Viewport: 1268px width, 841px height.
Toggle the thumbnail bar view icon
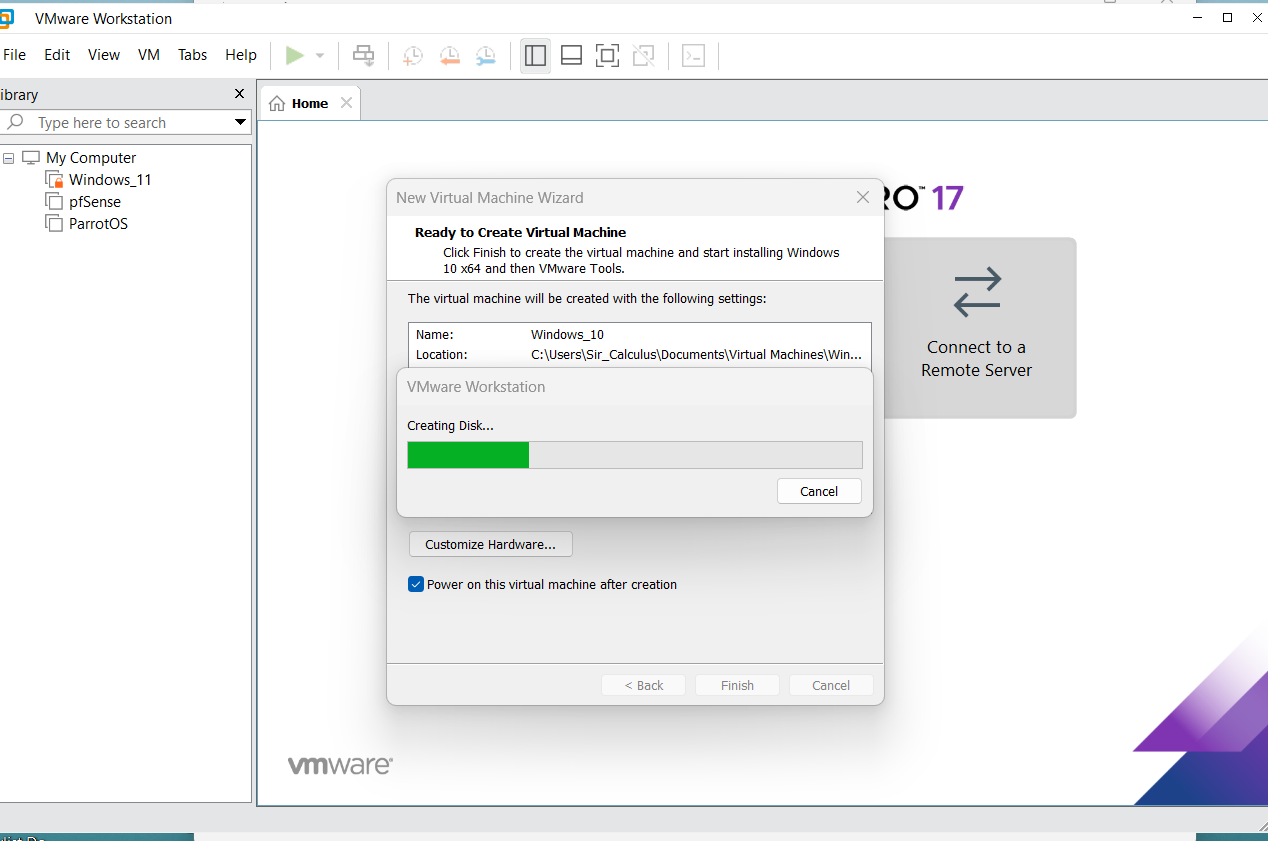(x=572, y=56)
